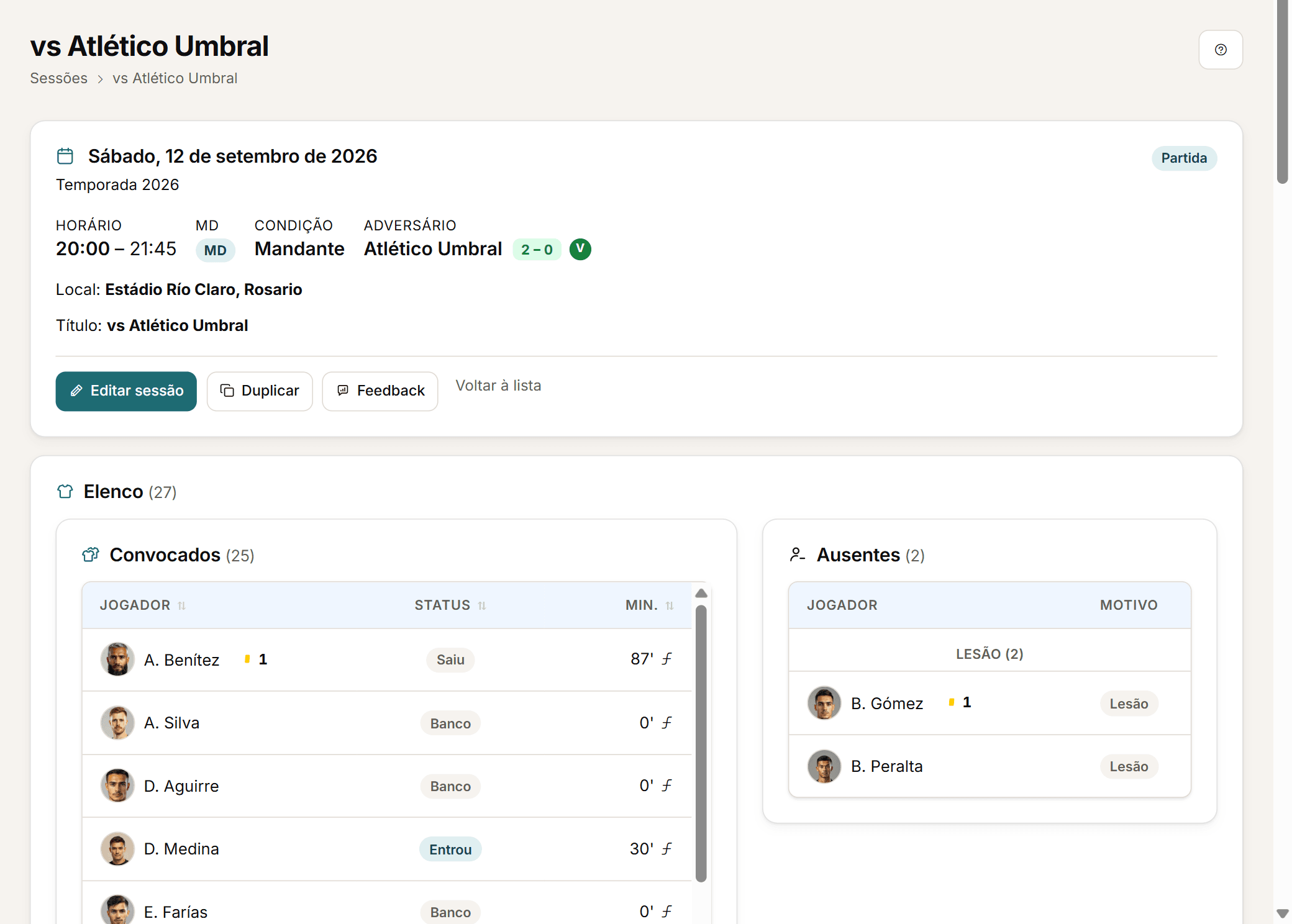Click the Entrou status for D. Medina
This screenshot has height=924, width=1292.
pyautogui.click(x=450, y=849)
